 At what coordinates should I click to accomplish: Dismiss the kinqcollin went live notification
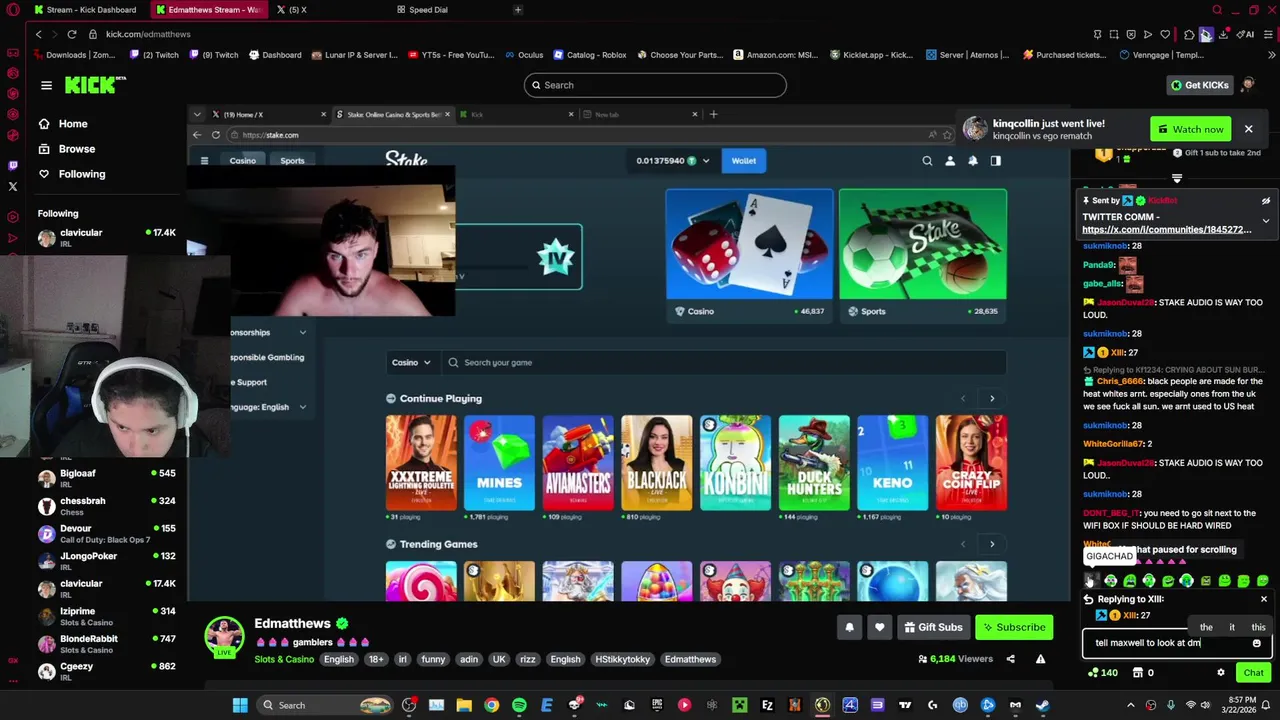1248,129
